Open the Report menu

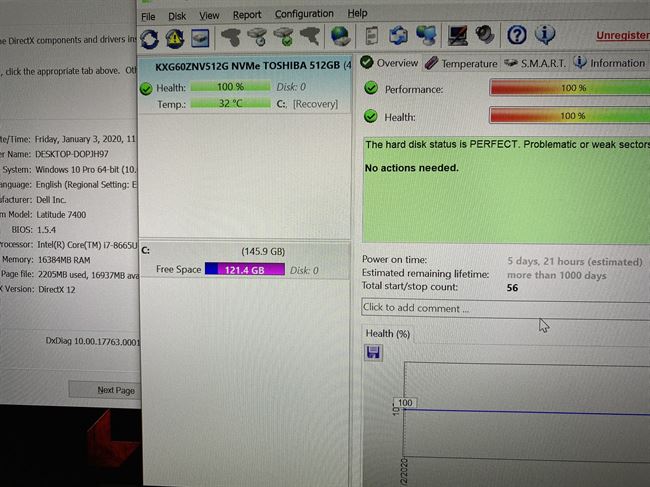[x=247, y=15]
